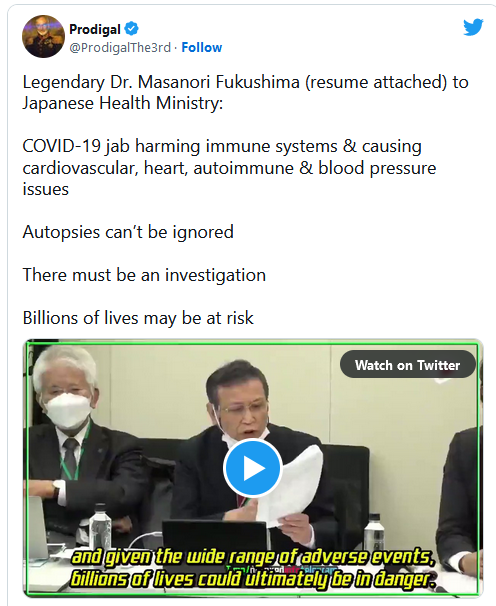
Task: Play the embedded video
Action: point(252,468)
